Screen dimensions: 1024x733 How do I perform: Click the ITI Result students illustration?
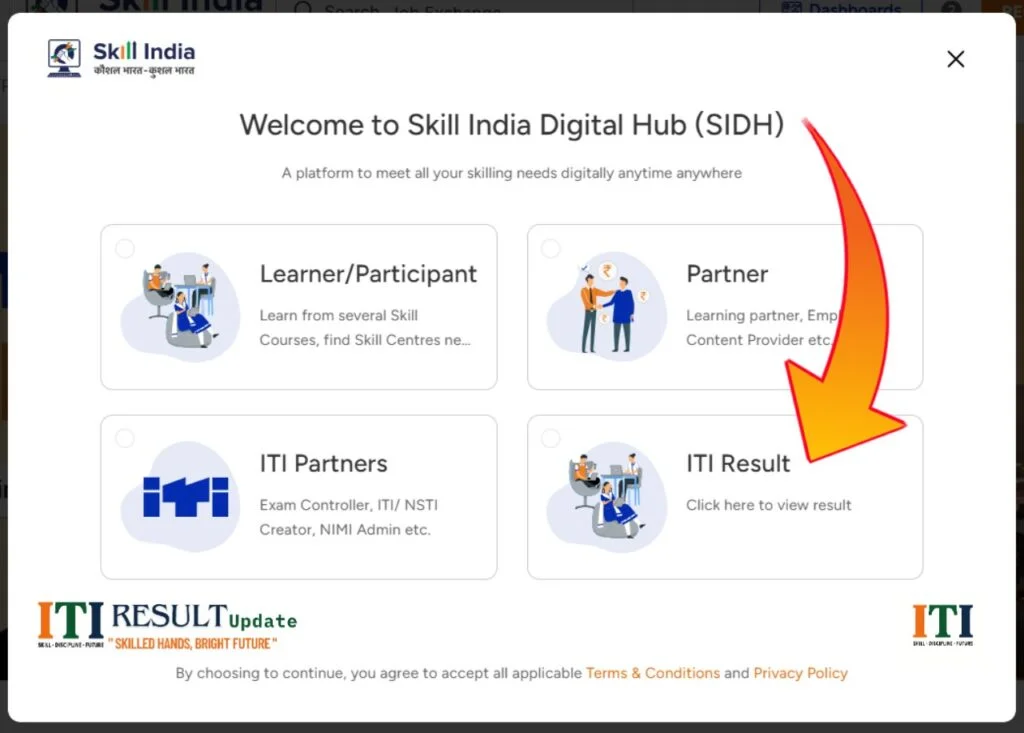(607, 497)
